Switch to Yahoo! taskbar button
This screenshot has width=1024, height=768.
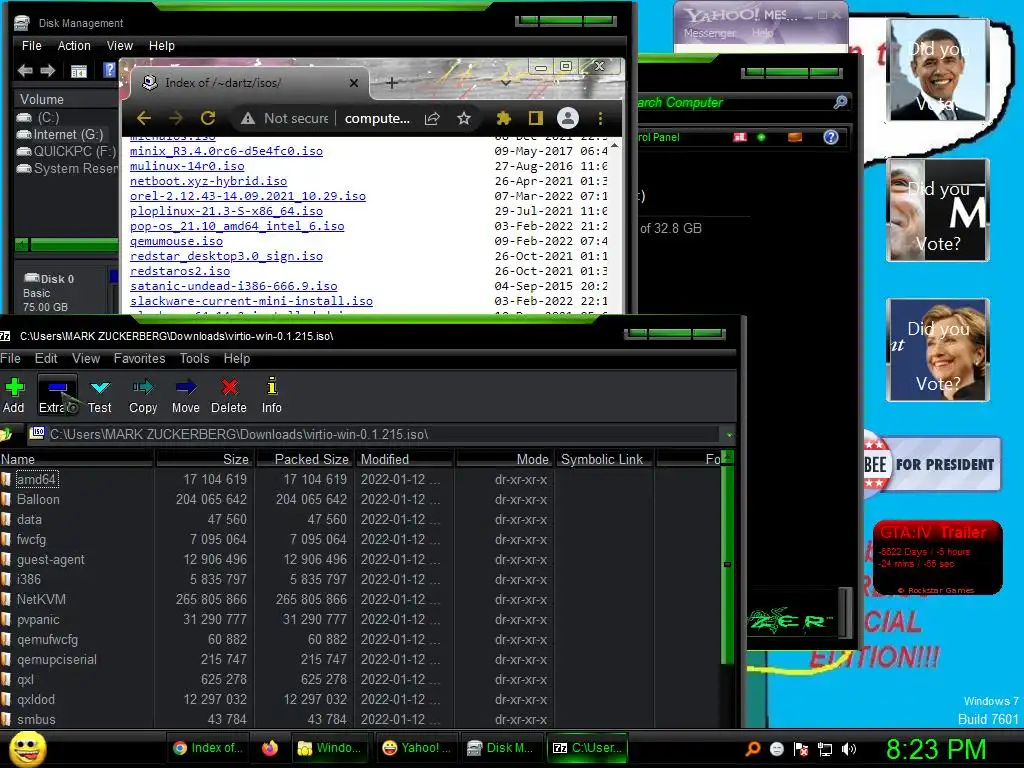pyautogui.click(x=416, y=748)
